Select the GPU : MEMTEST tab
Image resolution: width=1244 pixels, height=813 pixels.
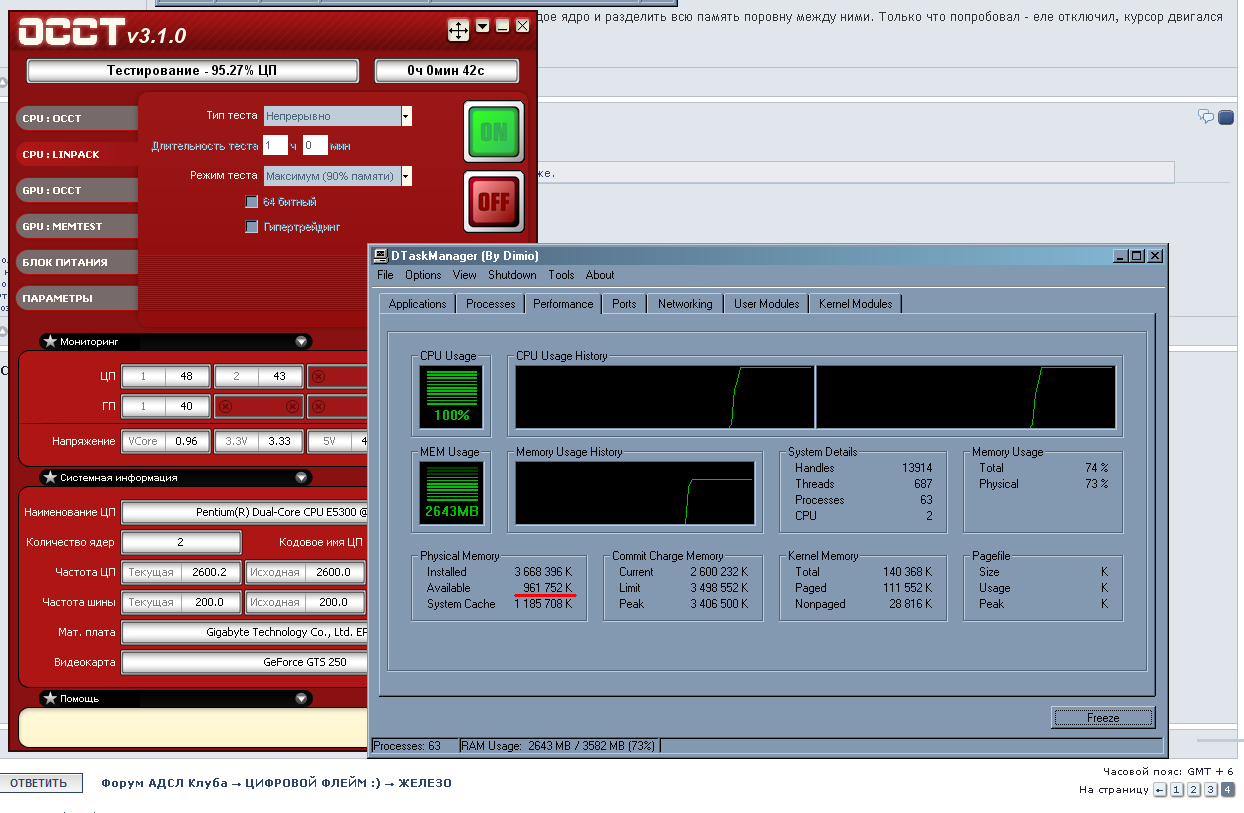click(76, 226)
